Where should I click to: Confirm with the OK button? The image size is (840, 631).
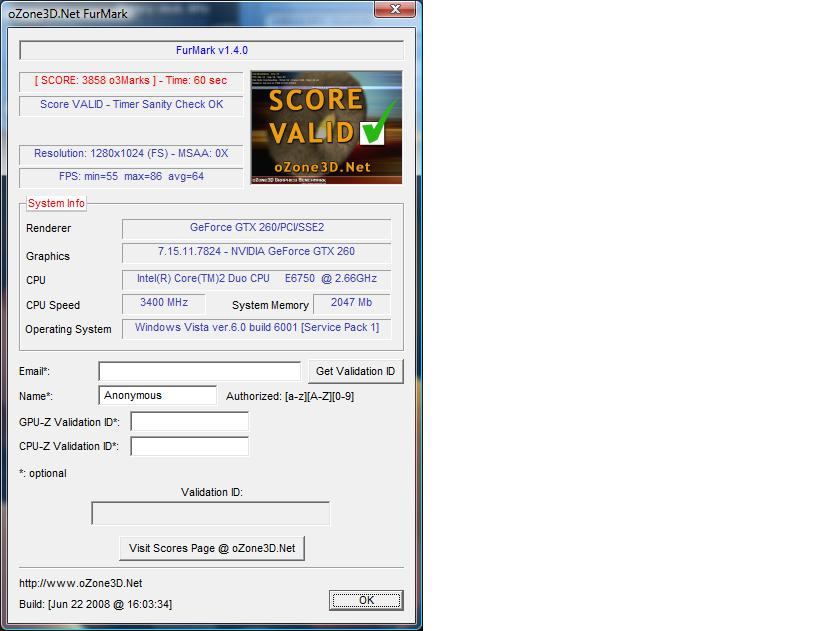click(366, 600)
